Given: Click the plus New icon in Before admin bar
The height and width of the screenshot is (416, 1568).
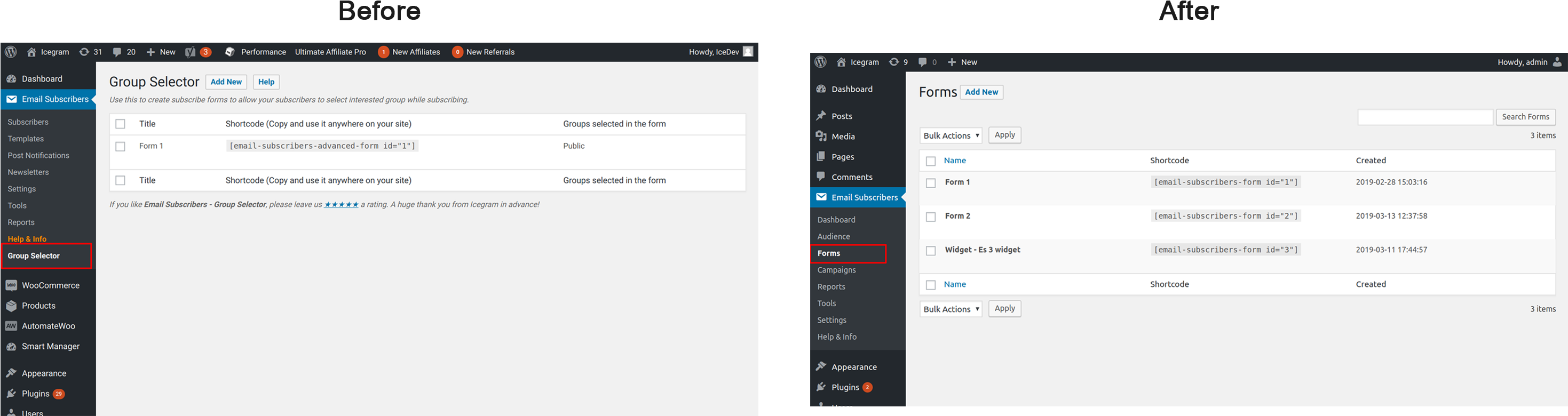Looking at the screenshot, I should [x=151, y=52].
